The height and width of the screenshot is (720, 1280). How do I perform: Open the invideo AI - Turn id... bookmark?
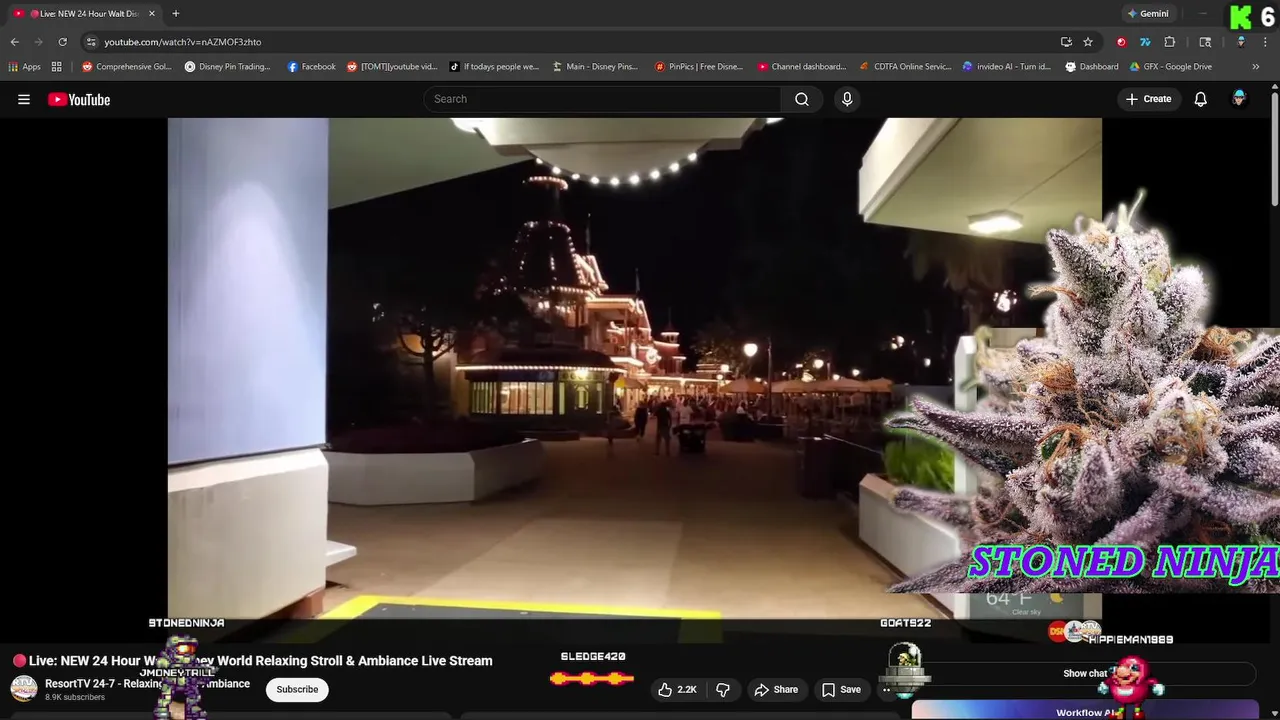click(1007, 67)
